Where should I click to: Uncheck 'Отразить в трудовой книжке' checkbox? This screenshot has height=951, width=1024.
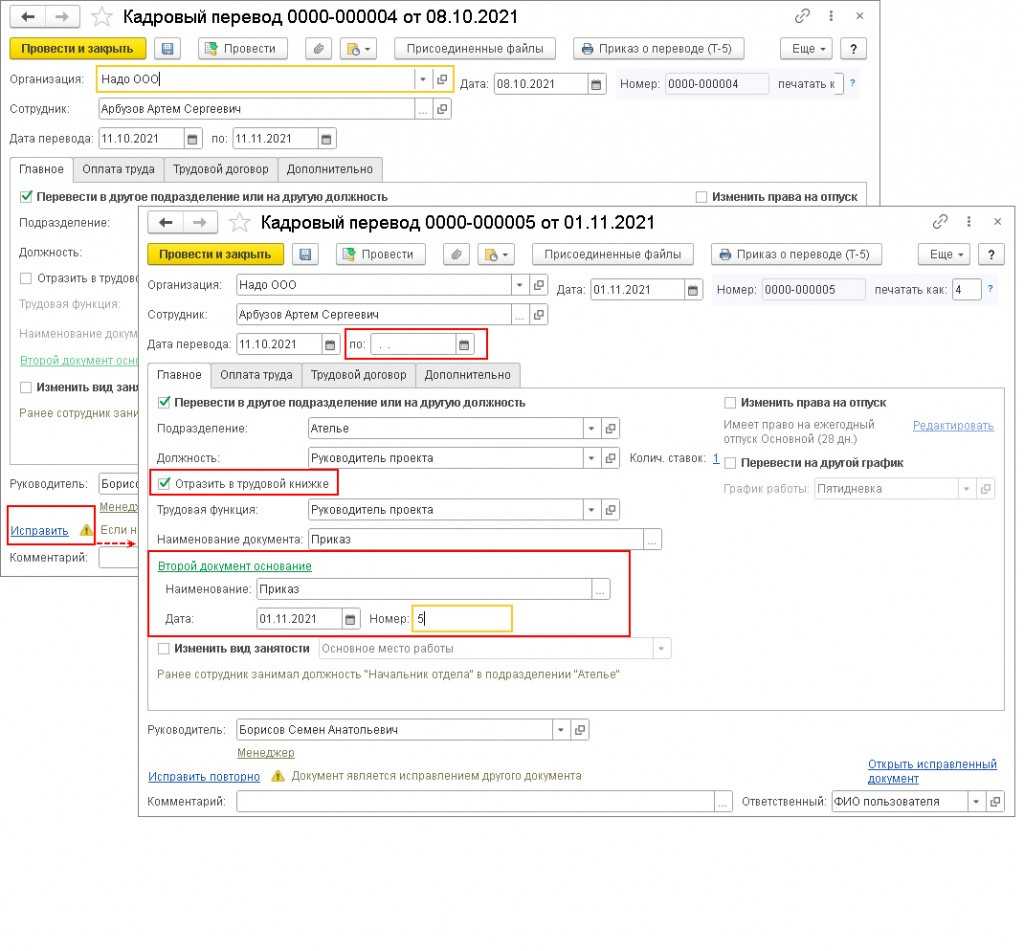point(165,484)
